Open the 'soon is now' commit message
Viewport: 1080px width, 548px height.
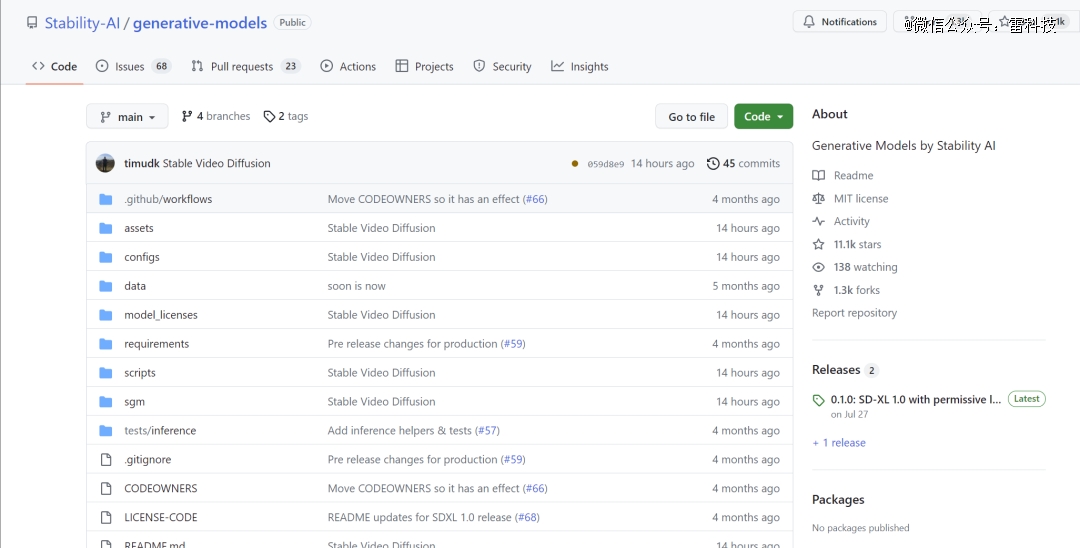click(357, 286)
